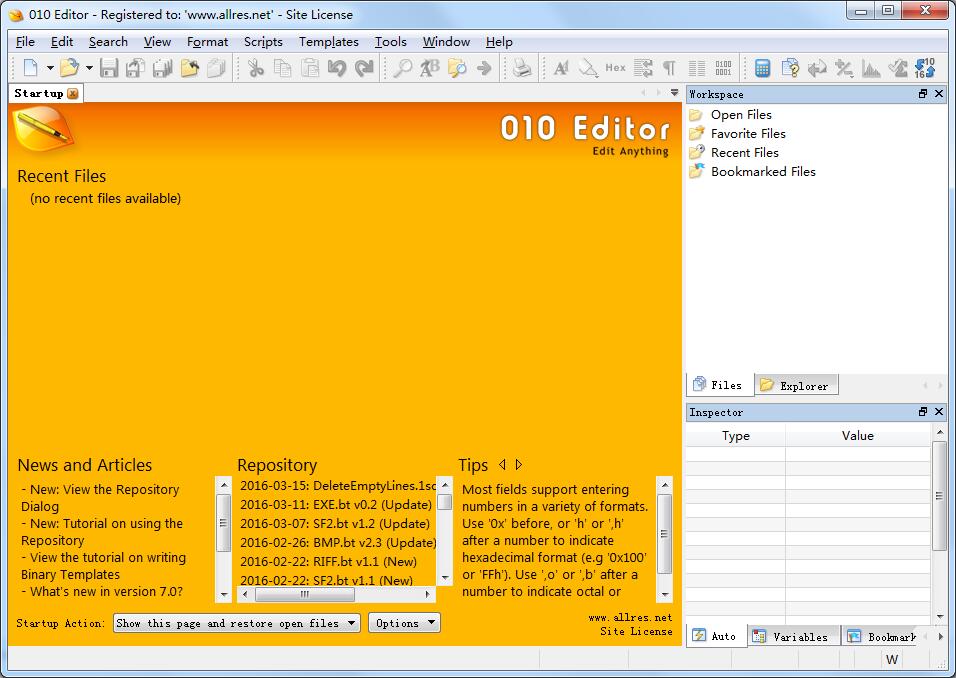Switch to the Files tab

pyautogui.click(x=719, y=385)
